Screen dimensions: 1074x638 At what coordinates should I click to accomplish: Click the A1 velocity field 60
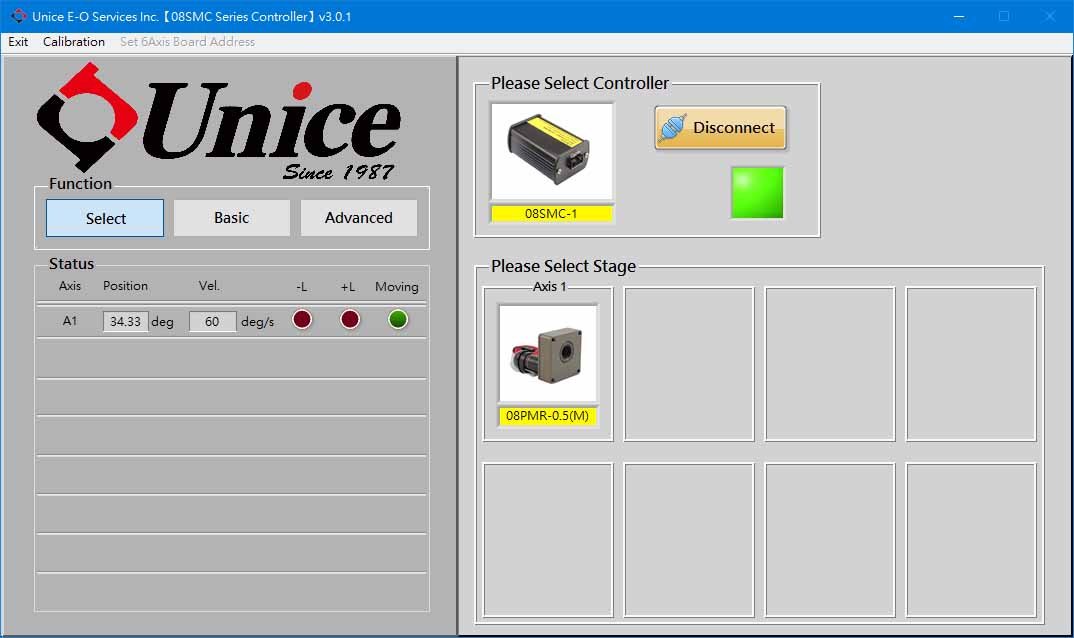tap(212, 321)
